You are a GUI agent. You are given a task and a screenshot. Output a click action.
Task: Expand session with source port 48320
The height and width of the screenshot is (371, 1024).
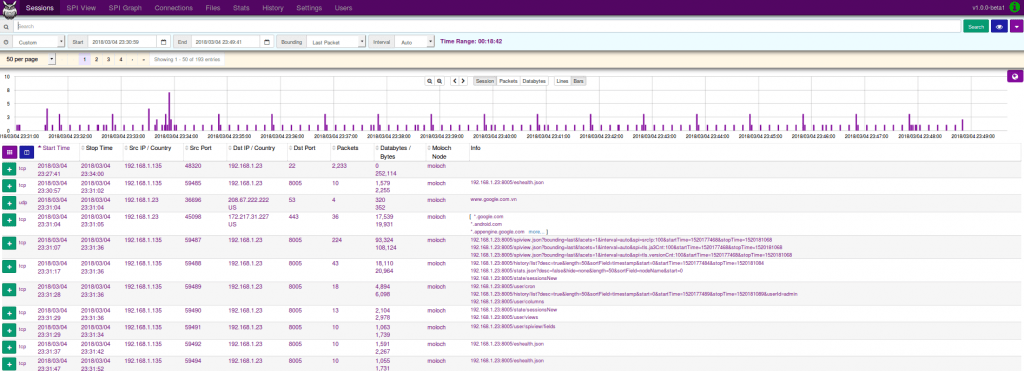point(9,169)
